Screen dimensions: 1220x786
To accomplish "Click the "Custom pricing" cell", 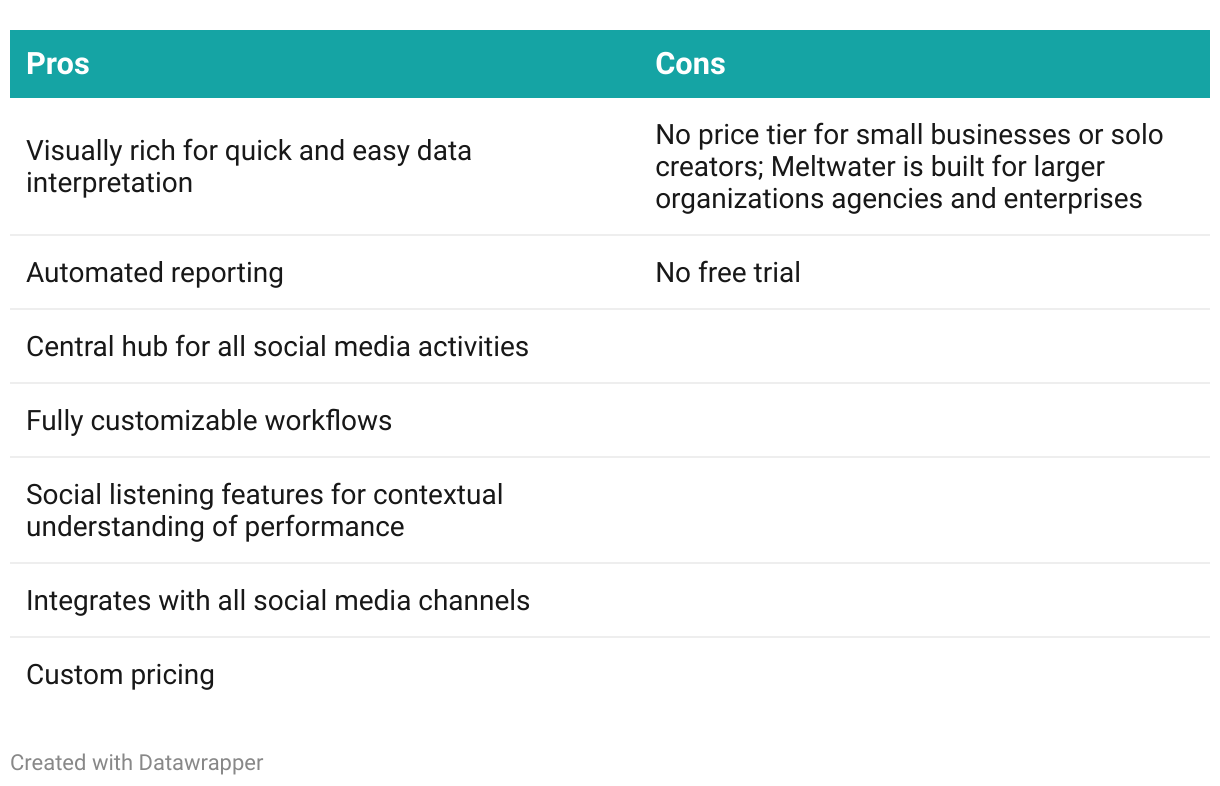I will click(120, 675).
